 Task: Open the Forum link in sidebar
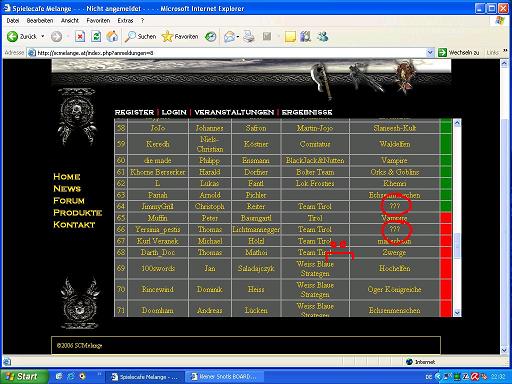[x=69, y=201]
